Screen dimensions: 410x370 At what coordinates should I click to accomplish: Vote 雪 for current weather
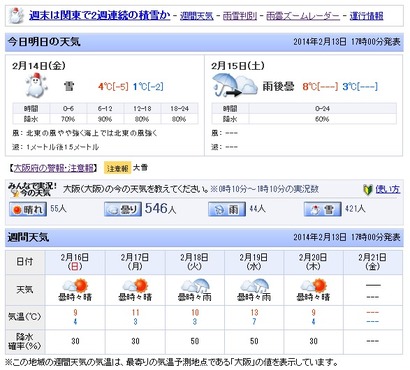tap(322, 209)
